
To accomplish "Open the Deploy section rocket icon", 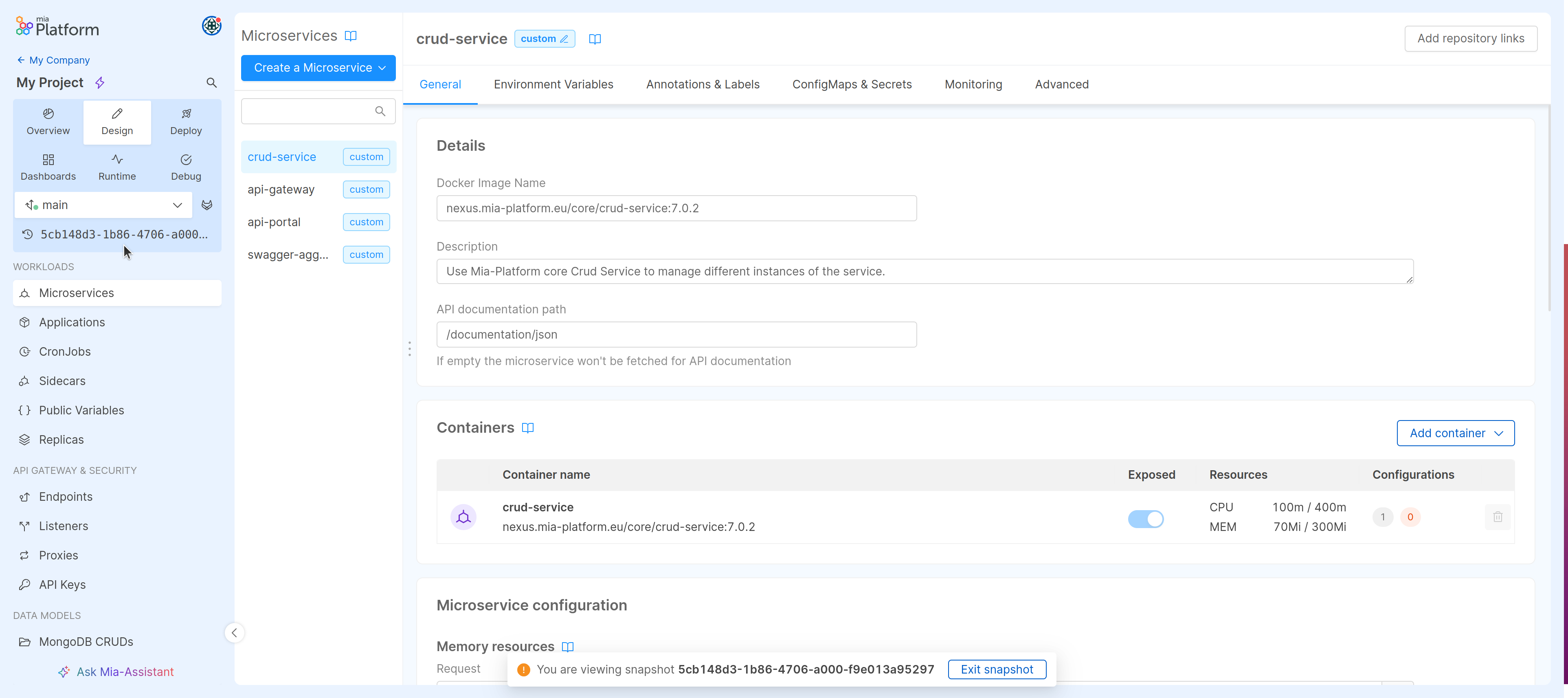I will point(186,114).
